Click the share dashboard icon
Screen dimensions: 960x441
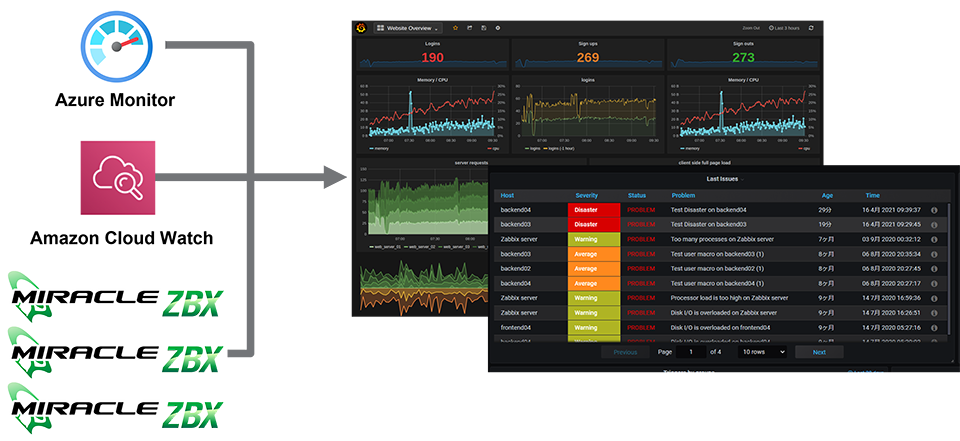click(469, 28)
